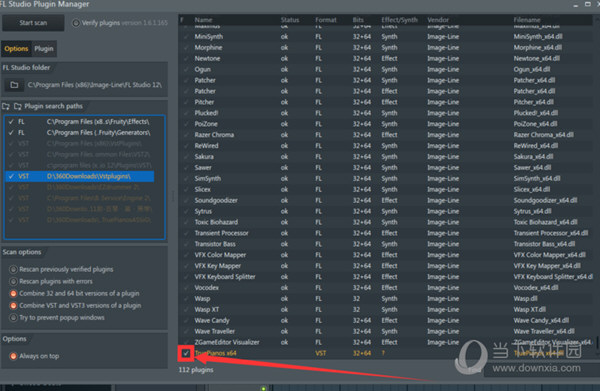Click the 112 plugins status text
Viewport: 600px width, 391px height.
click(196, 370)
